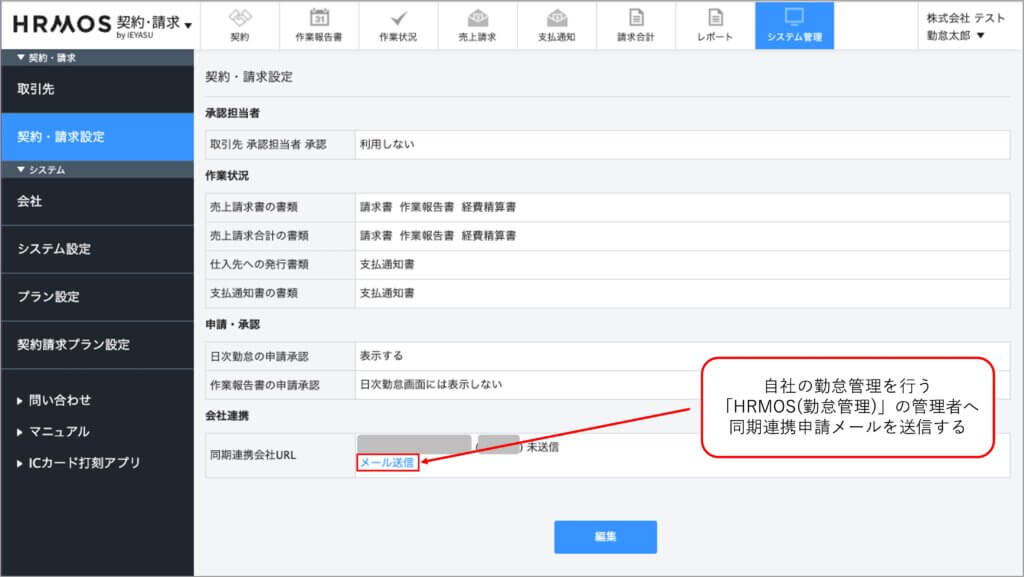Click the 作業報告書 calendar icon
The width and height of the screenshot is (1024, 577).
(x=319, y=17)
